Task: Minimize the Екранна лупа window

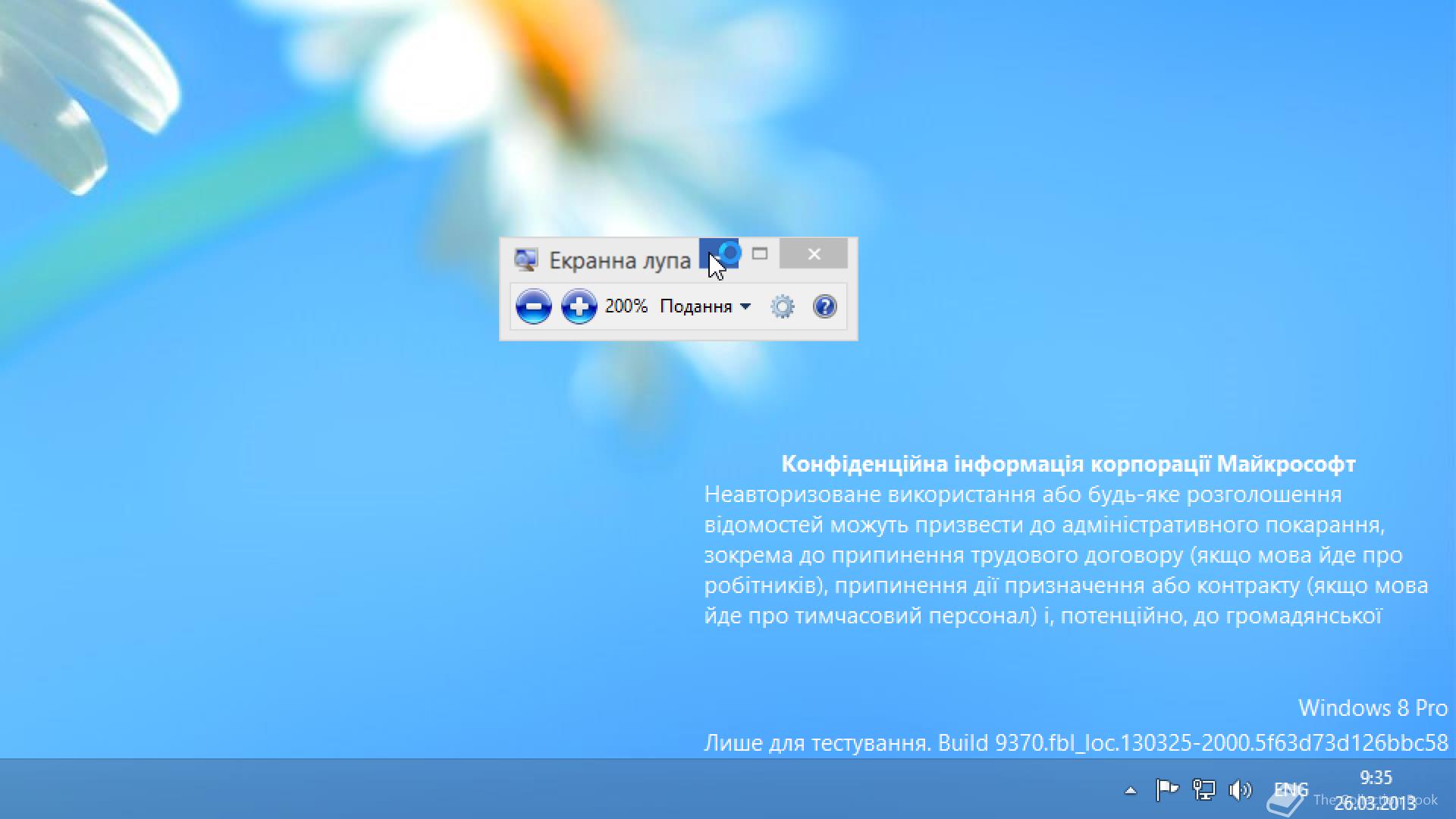Action: (719, 253)
